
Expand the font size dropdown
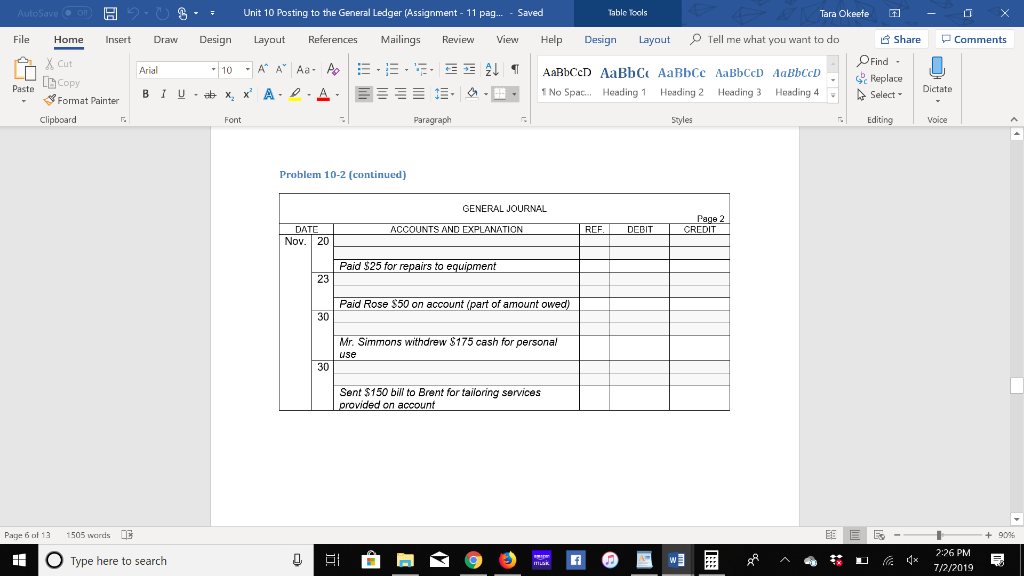(248, 69)
